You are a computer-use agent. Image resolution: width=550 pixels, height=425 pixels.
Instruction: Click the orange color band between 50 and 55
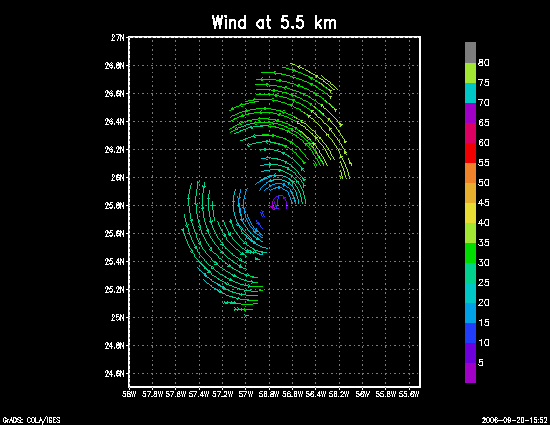click(470, 173)
